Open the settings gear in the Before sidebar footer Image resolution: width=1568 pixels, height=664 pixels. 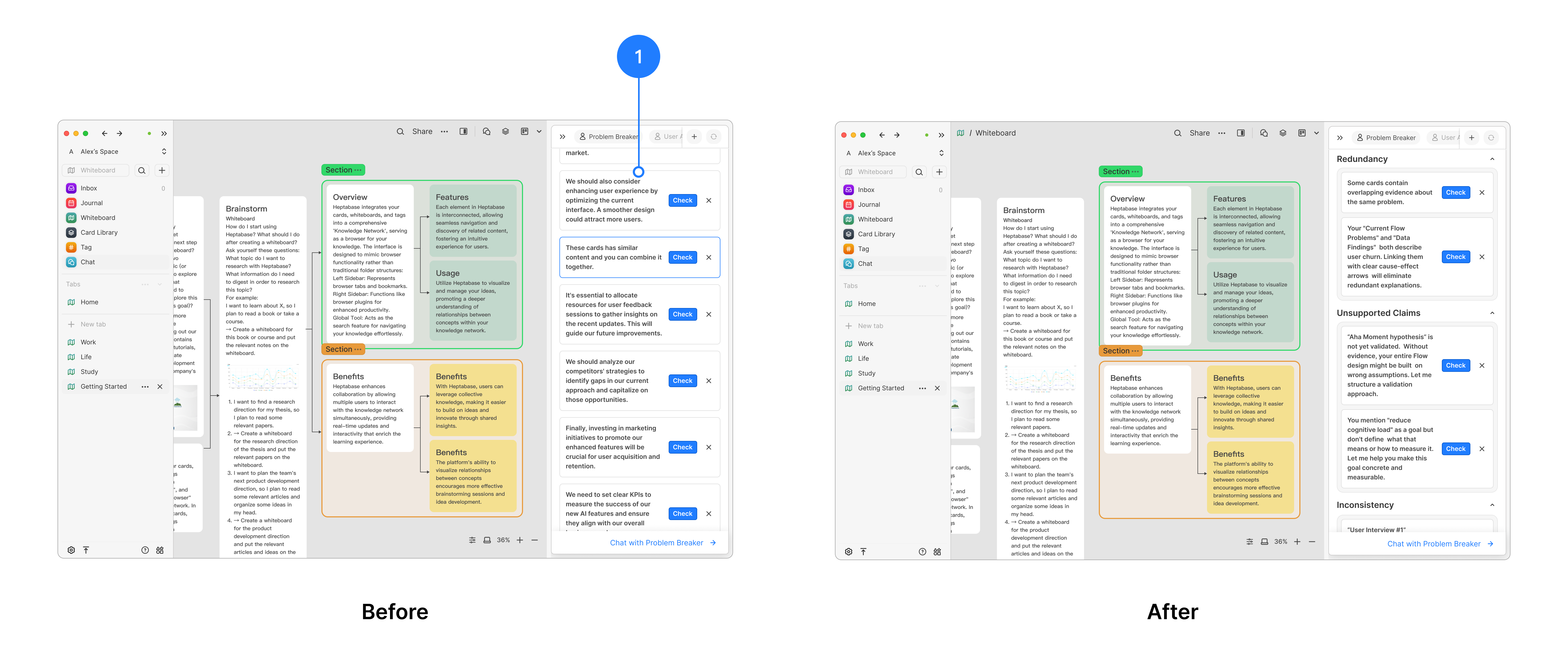click(x=71, y=550)
